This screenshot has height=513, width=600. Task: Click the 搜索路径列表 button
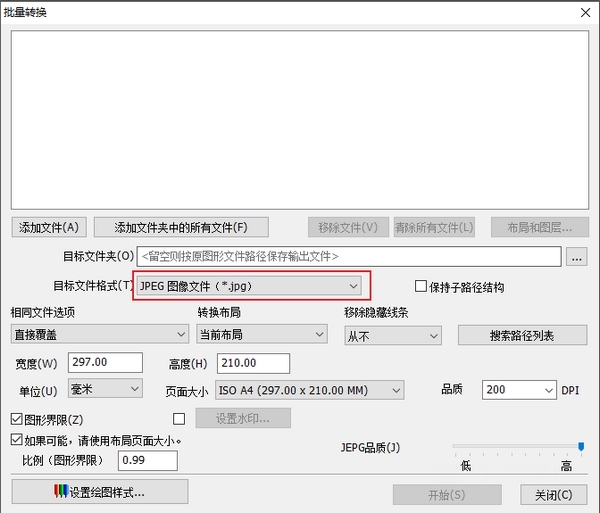coord(522,335)
